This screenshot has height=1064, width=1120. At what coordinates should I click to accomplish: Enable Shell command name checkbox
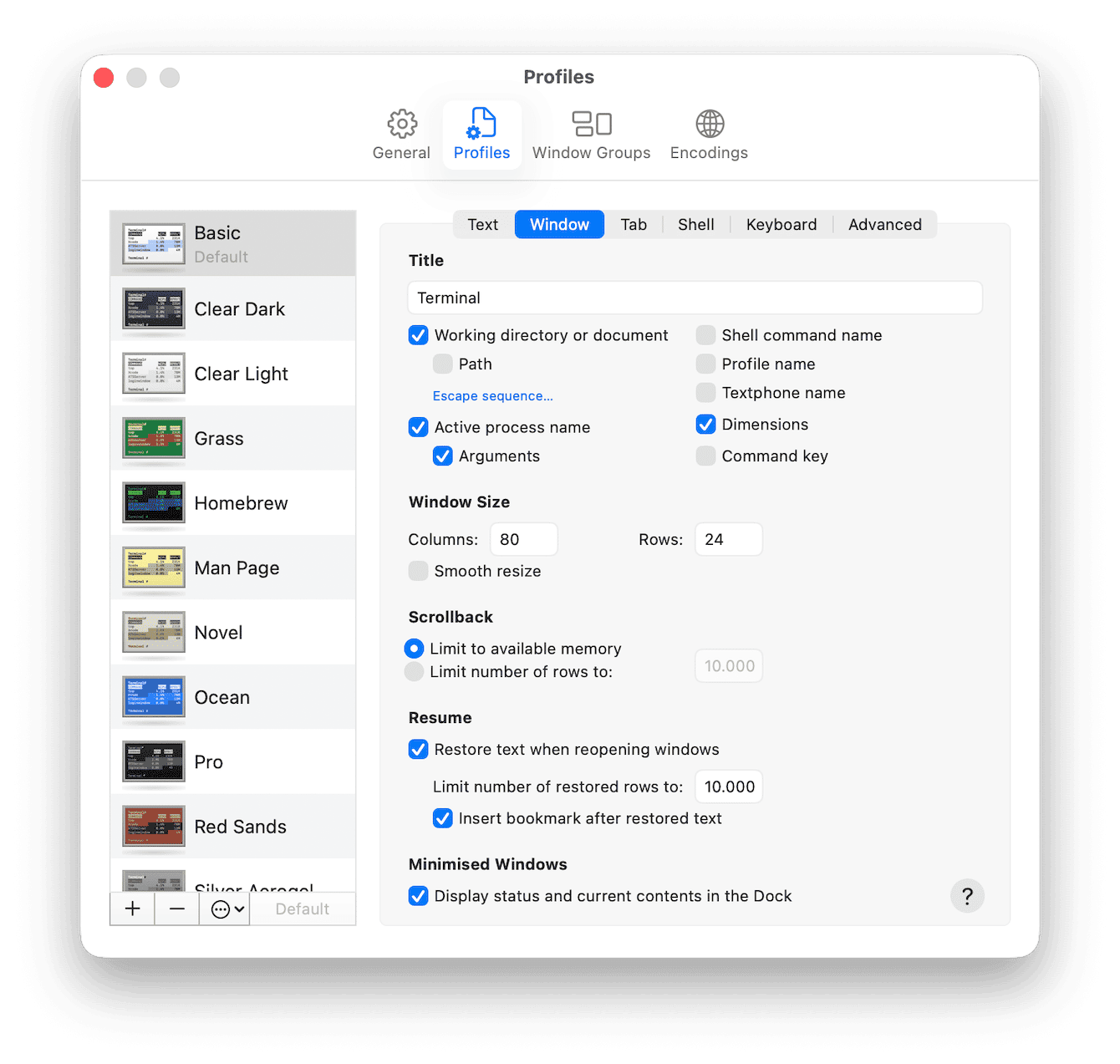[706, 335]
